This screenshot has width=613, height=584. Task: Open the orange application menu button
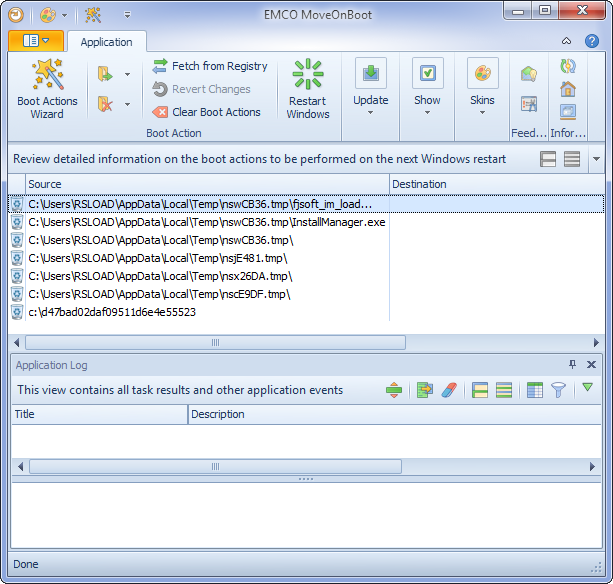point(36,40)
